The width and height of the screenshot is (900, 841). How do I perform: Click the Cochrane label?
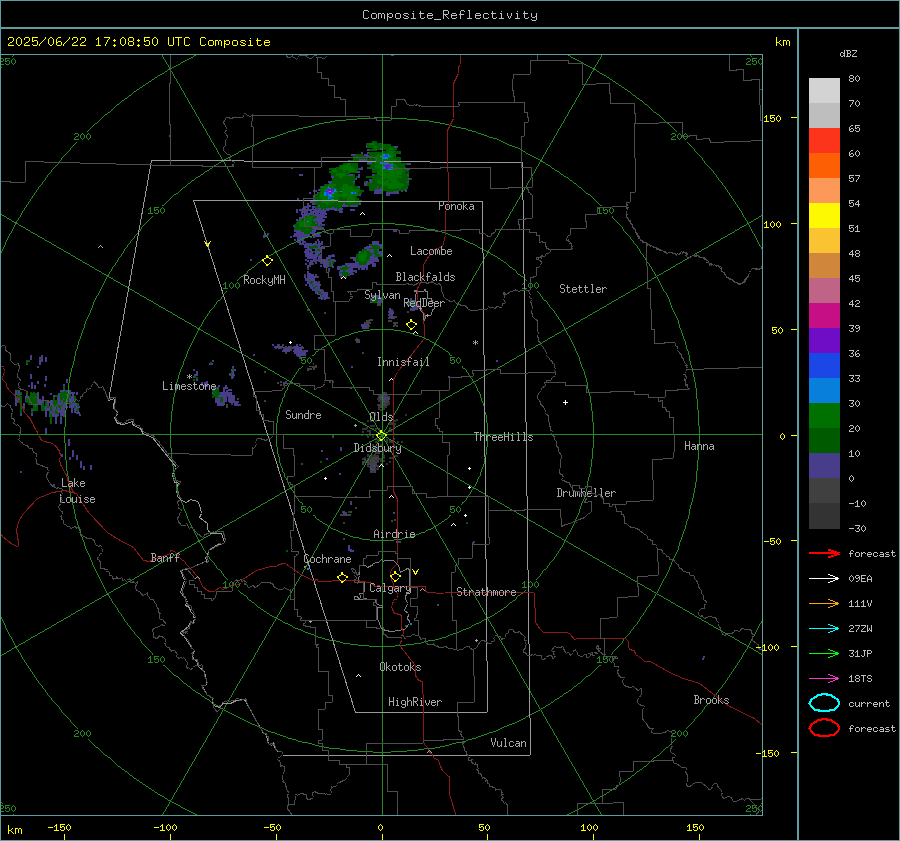tap(327, 559)
